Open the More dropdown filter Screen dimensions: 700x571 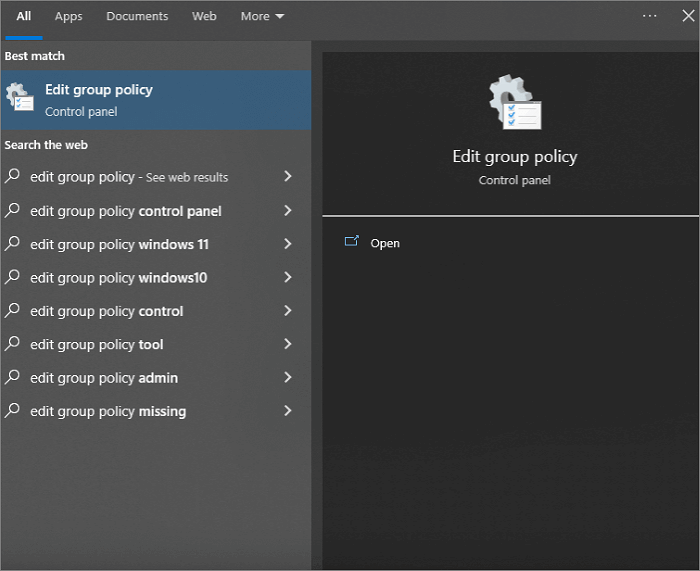(x=262, y=17)
